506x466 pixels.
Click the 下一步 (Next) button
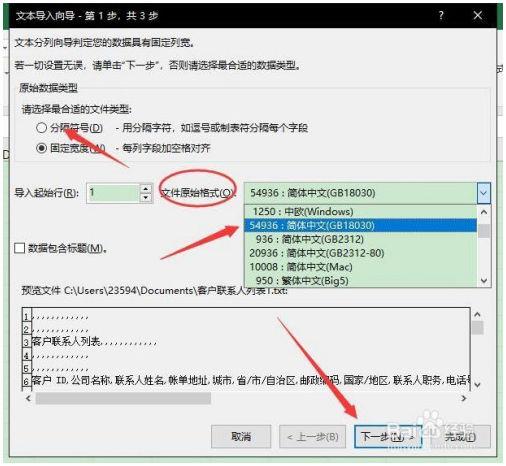[x=388, y=436]
